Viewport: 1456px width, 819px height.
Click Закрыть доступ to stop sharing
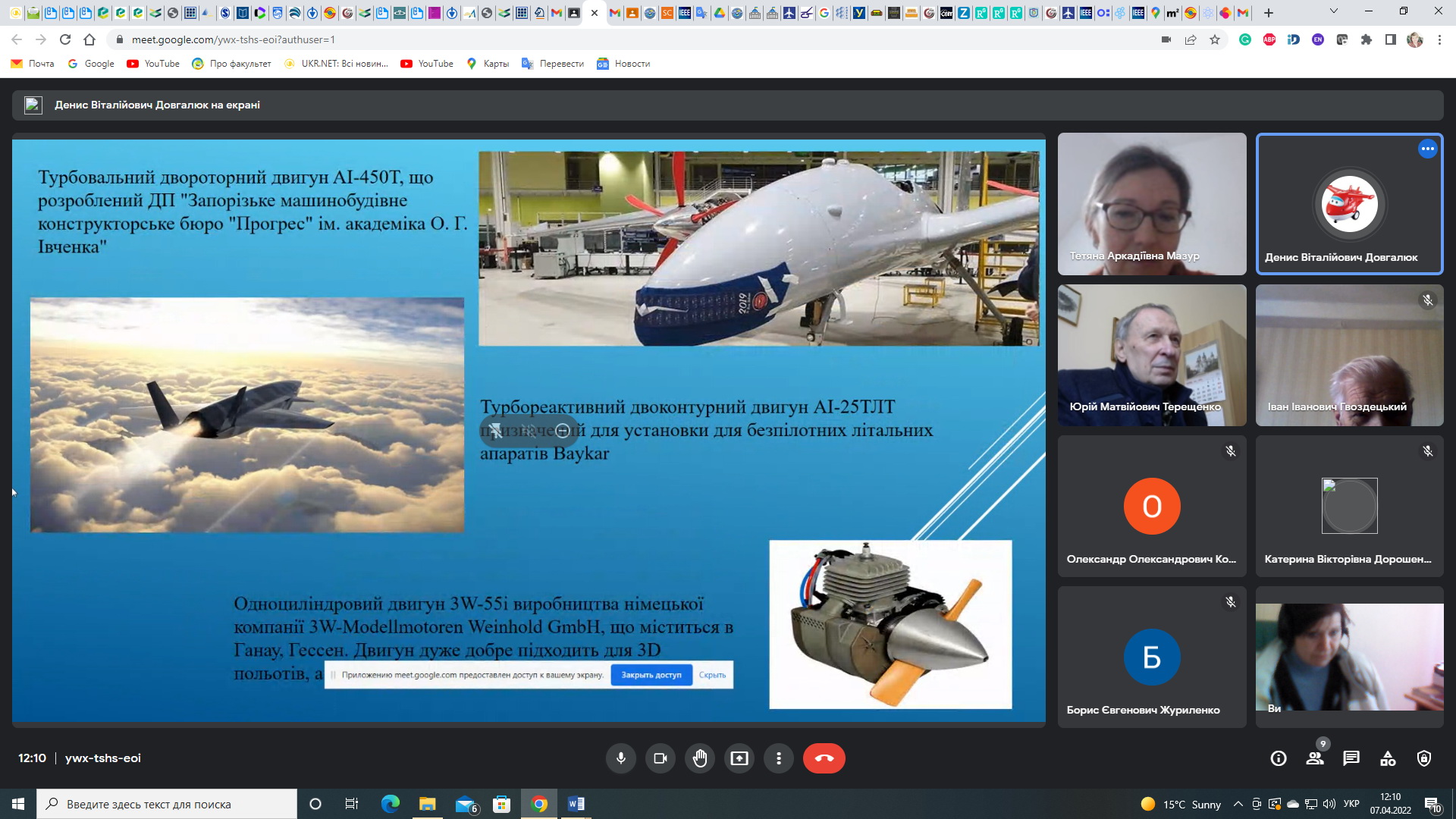coord(651,675)
